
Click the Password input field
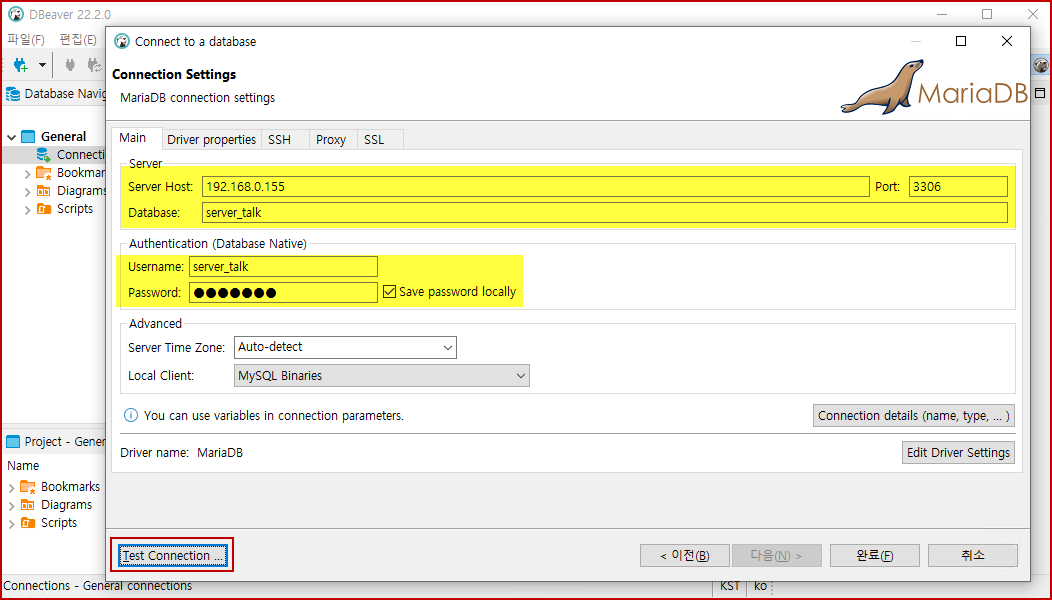click(283, 293)
